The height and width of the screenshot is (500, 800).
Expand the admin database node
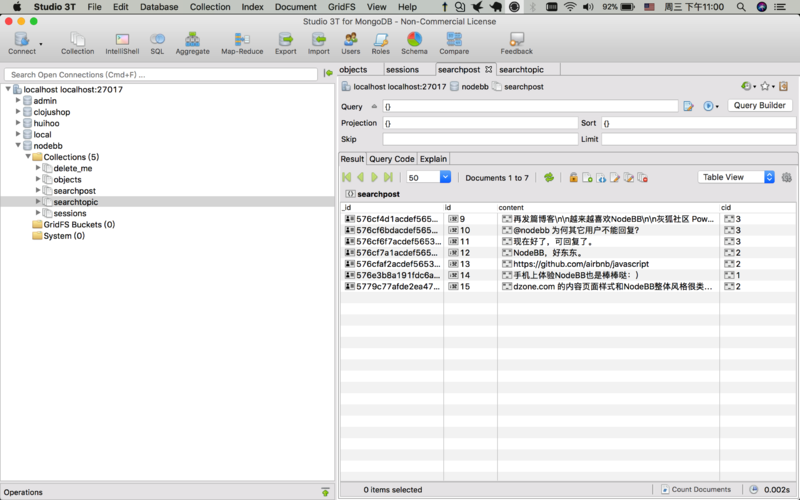pos(18,101)
